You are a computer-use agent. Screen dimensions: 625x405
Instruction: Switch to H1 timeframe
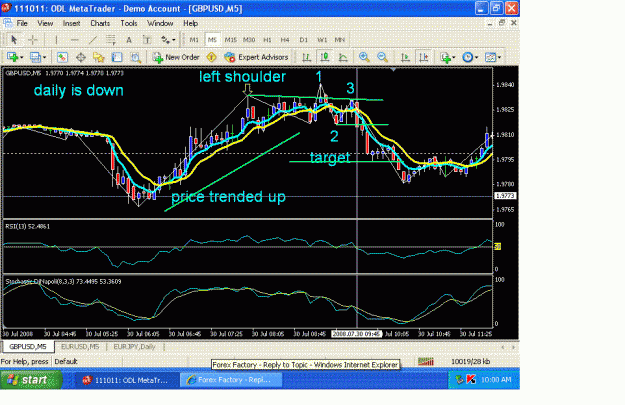267,40
